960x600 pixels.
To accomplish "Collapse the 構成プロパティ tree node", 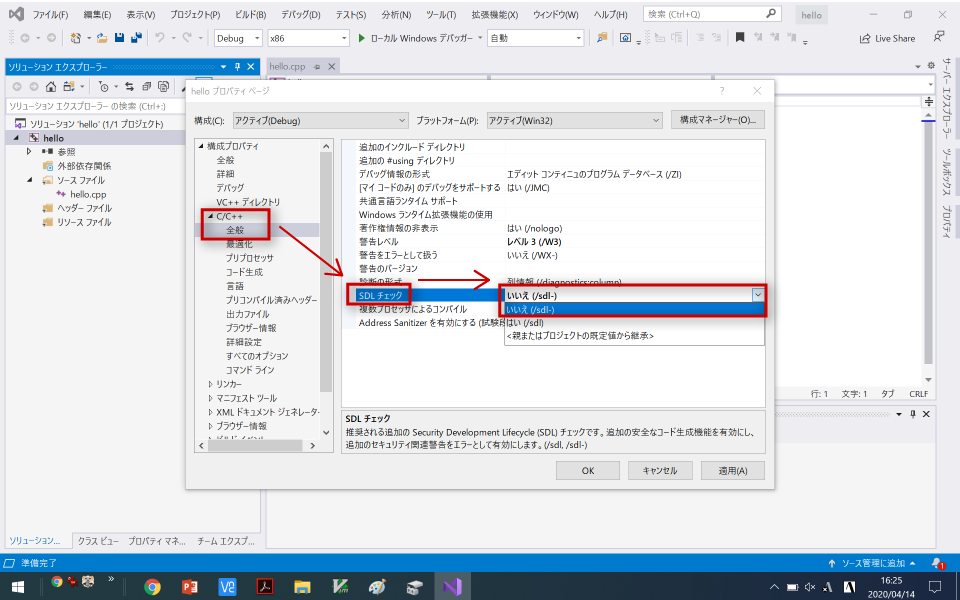I will coord(201,146).
